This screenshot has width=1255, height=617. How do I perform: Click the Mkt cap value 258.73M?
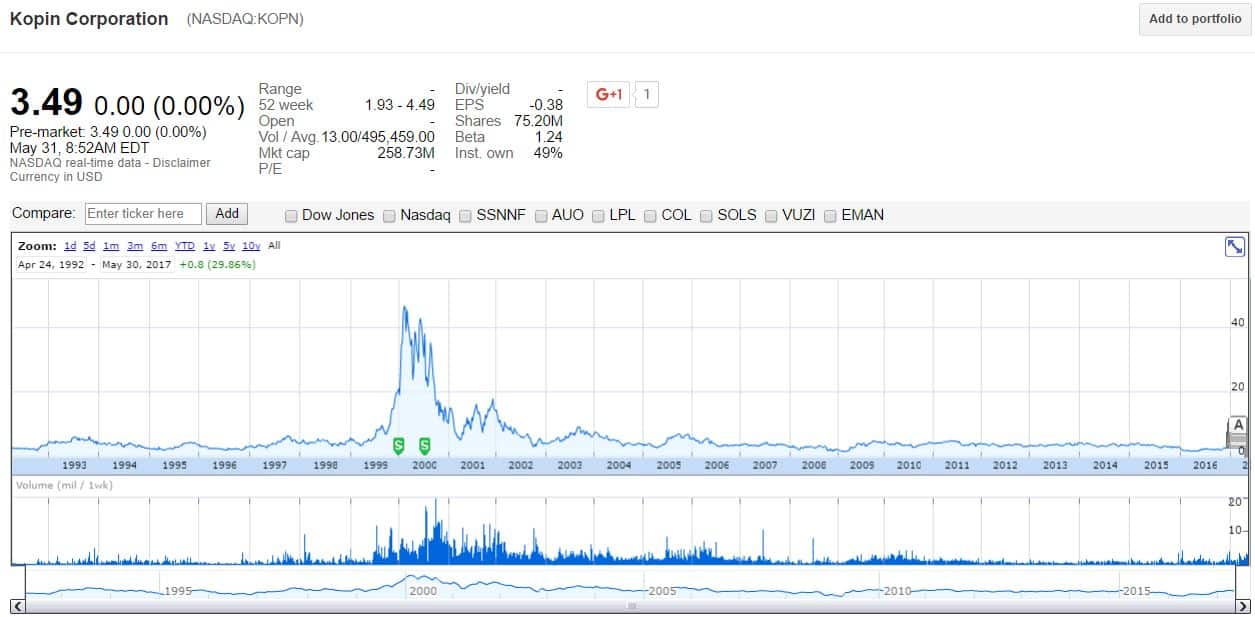click(404, 153)
